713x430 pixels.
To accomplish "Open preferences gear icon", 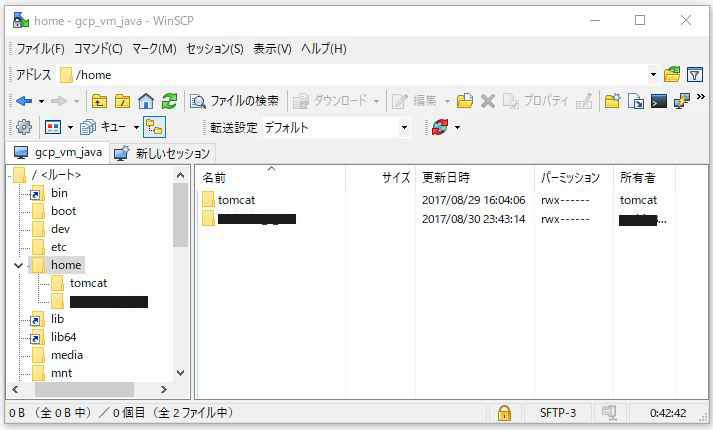I will coord(24,127).
